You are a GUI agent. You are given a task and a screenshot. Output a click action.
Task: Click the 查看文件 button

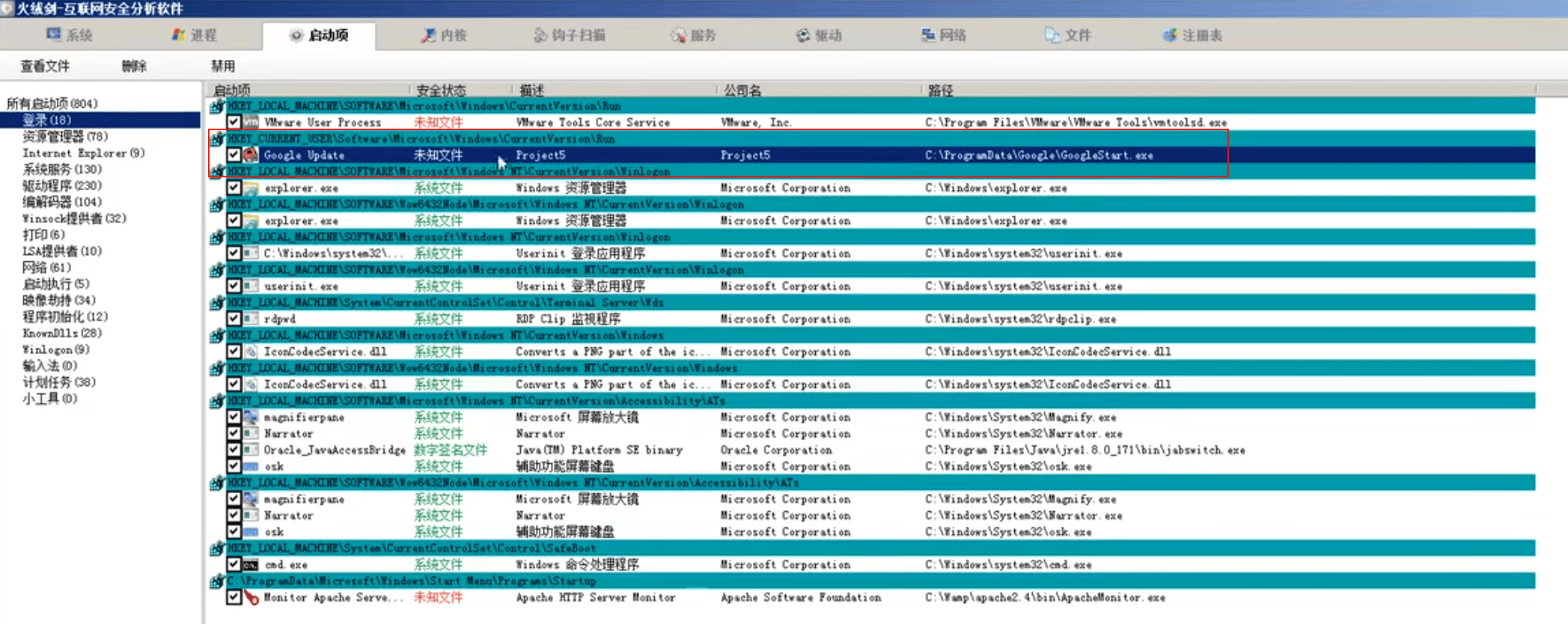tap(45, 67)
